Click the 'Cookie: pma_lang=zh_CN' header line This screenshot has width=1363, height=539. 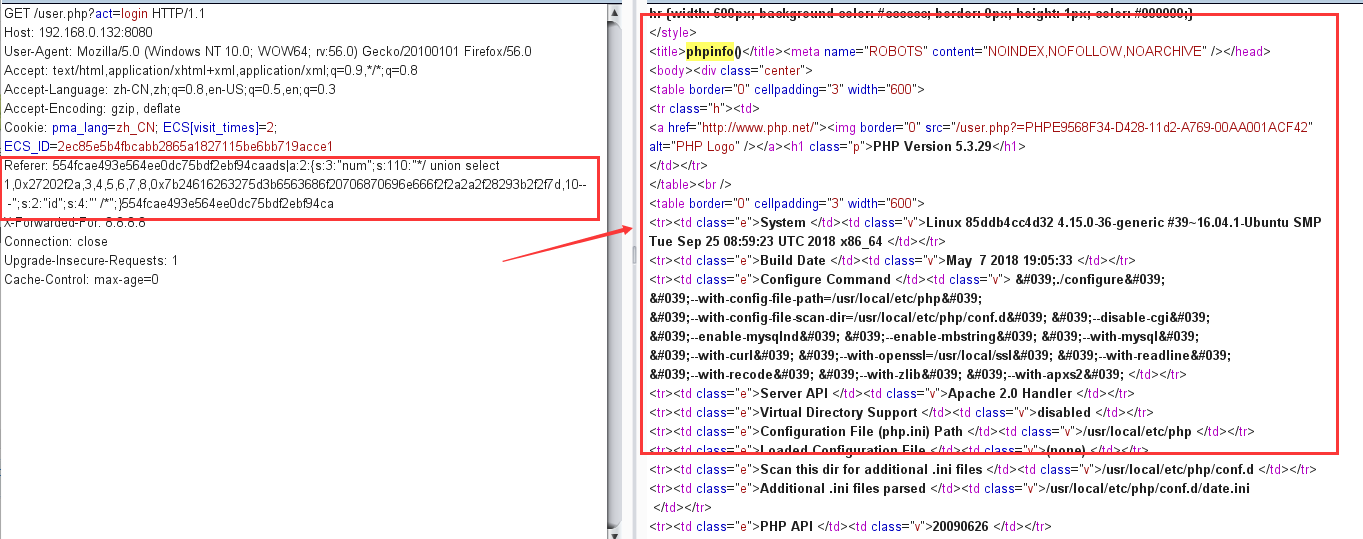coord(140,128)
